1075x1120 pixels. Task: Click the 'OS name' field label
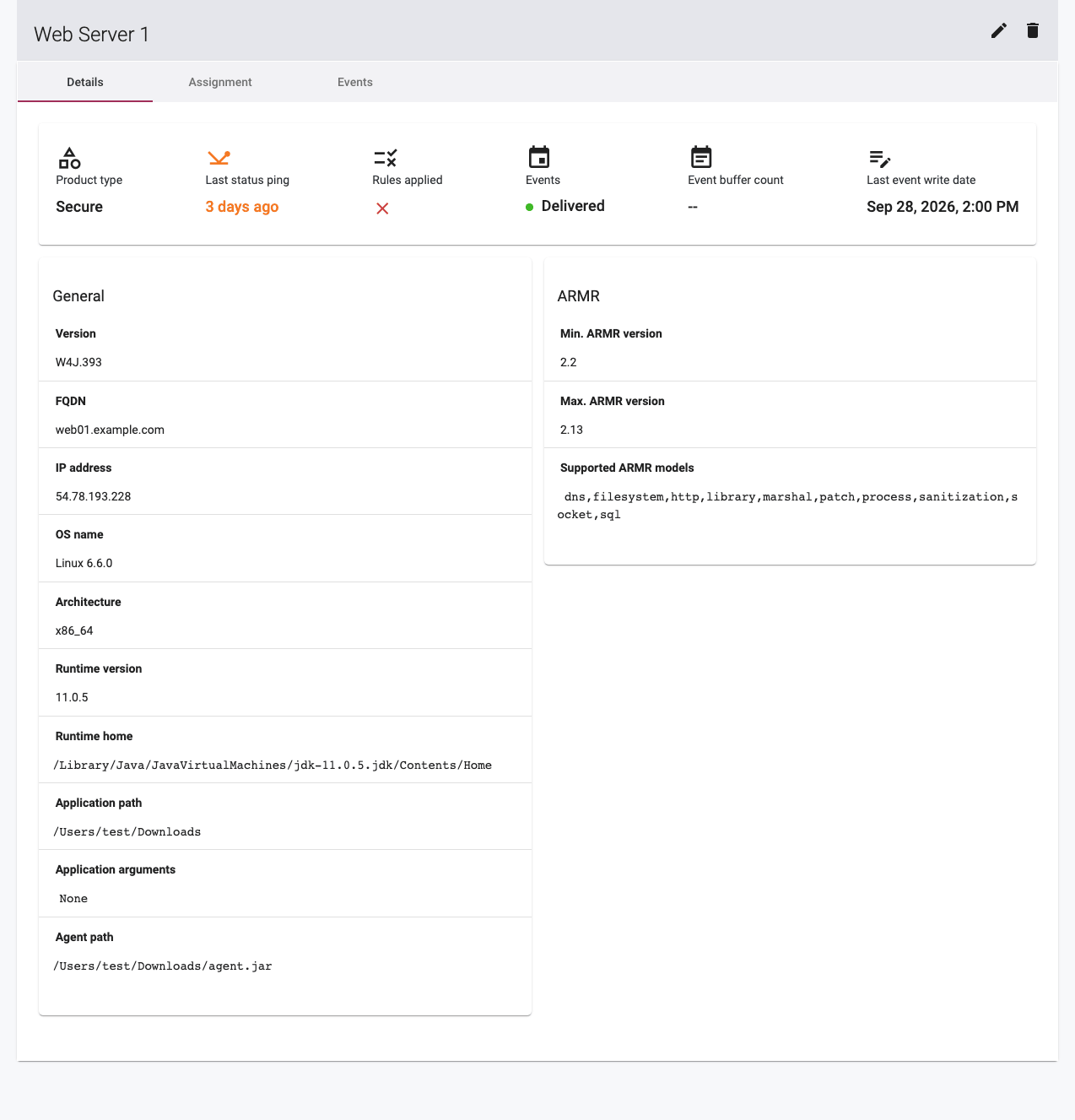pyautogui.click(x=79, y=534)
